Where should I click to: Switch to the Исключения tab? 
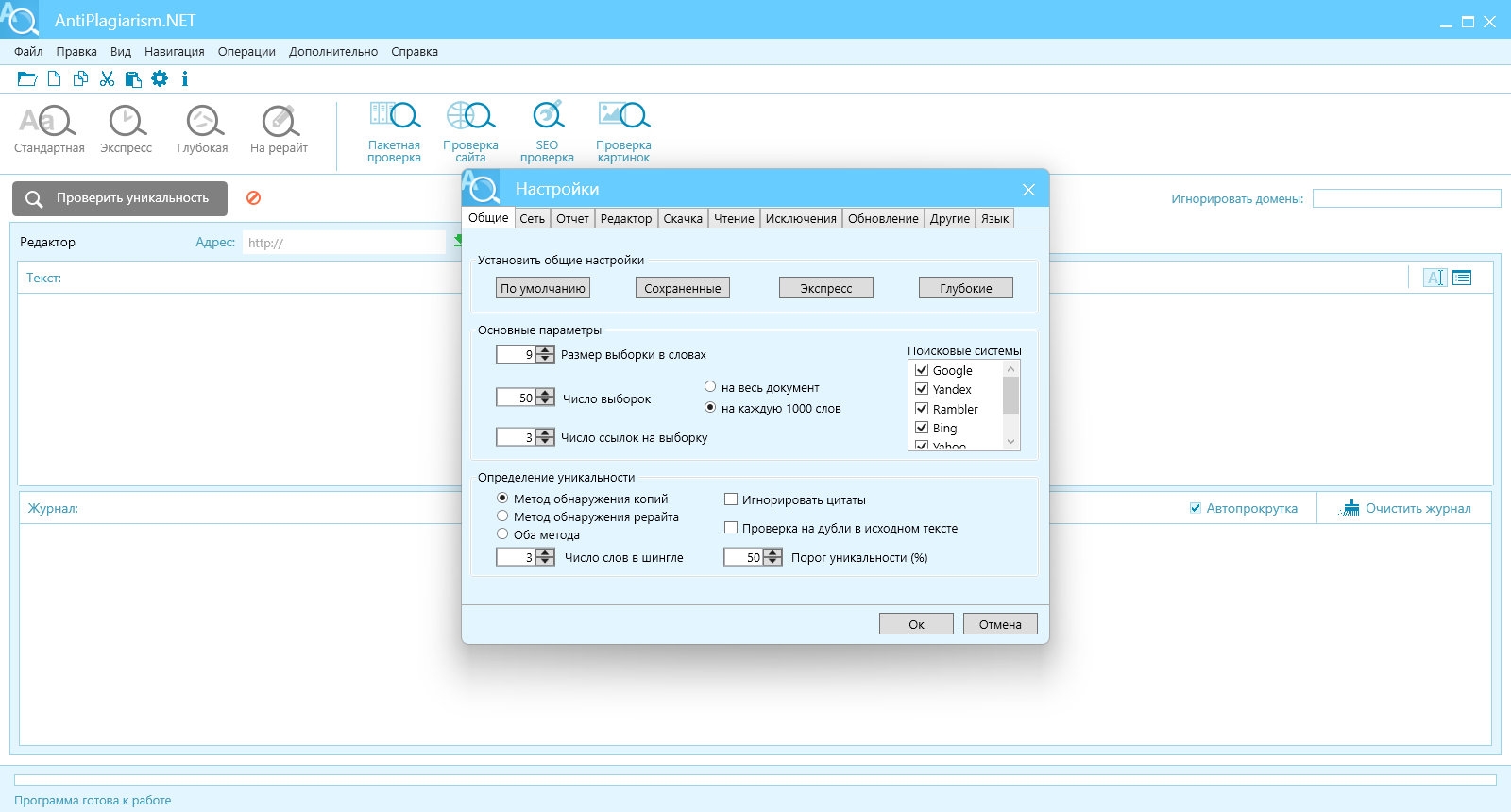[801, 219]
